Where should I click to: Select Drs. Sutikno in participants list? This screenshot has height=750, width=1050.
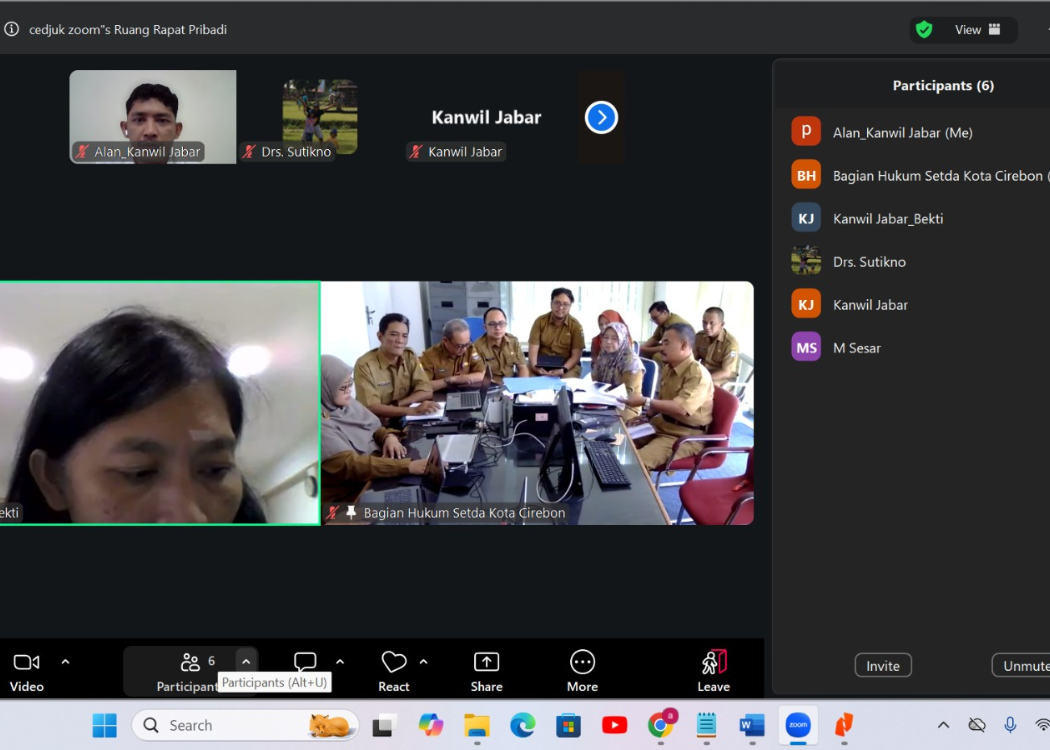(x=869, y=262)
